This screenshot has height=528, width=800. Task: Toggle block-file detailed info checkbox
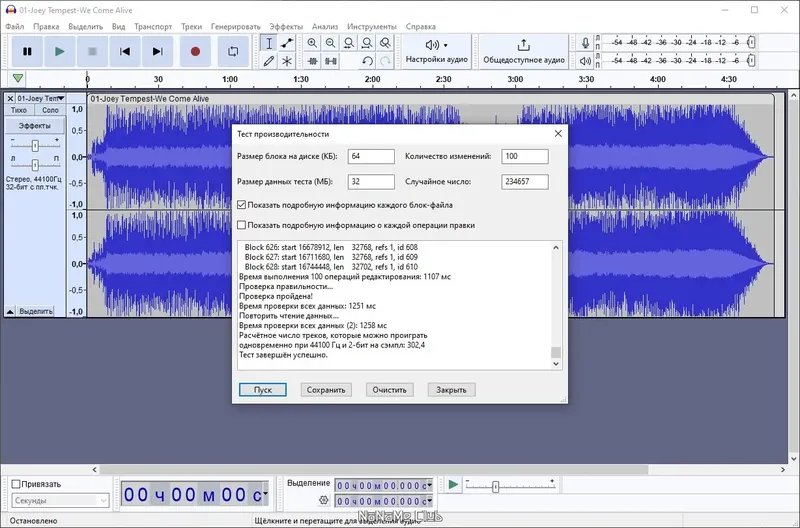242,205
